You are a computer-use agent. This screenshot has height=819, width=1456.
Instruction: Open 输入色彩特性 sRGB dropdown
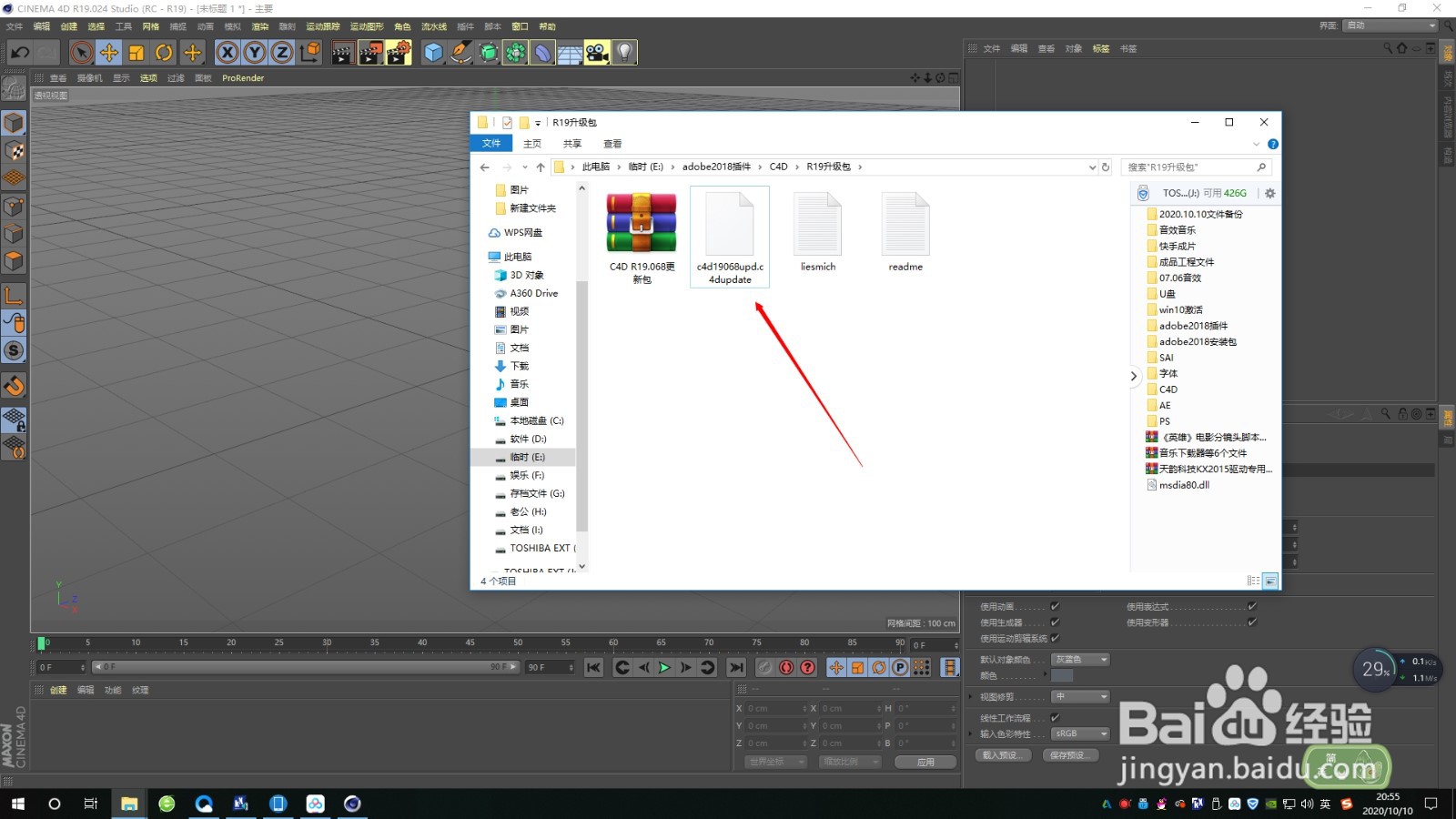point(1081,733)
